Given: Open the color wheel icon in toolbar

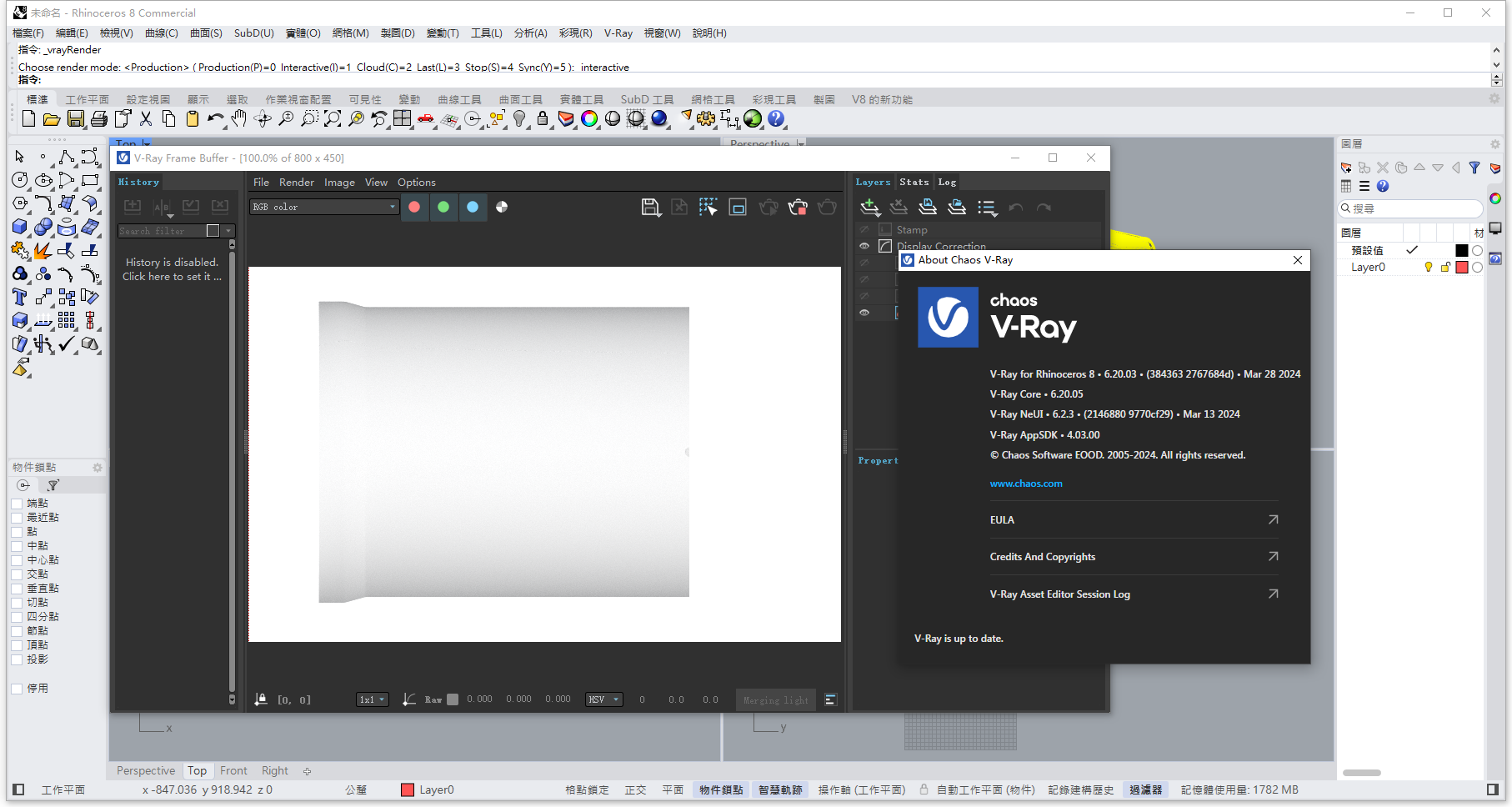Looking at the screenshot, I should click(589, 119).
